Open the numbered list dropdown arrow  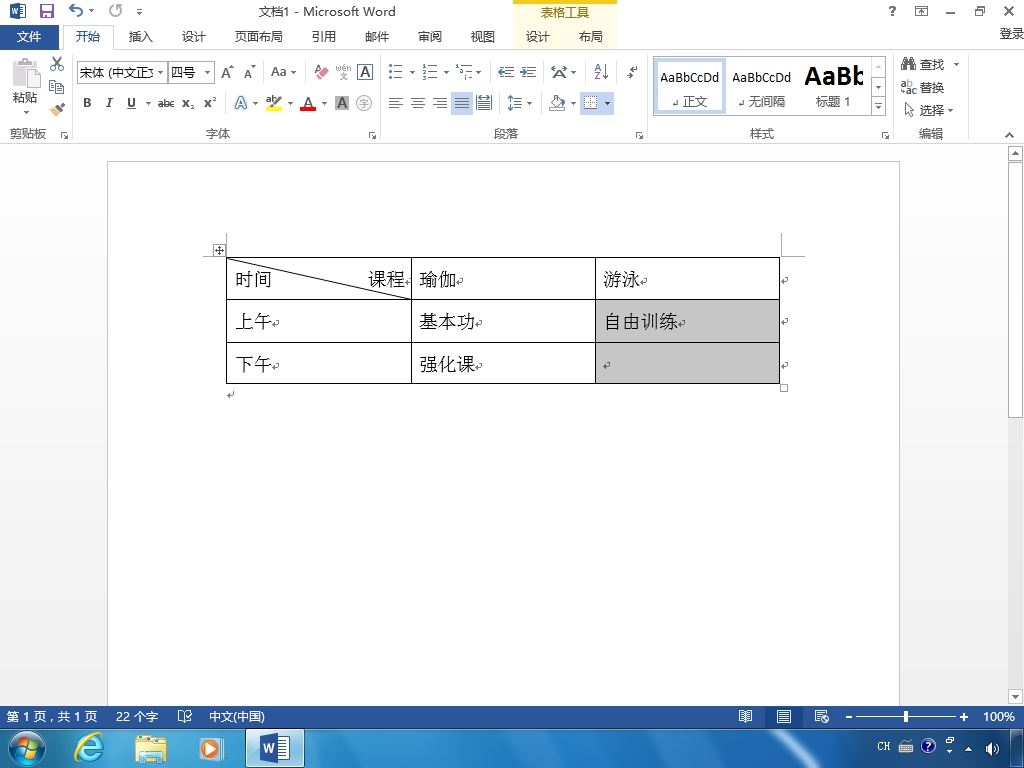[x=446, y=72]
